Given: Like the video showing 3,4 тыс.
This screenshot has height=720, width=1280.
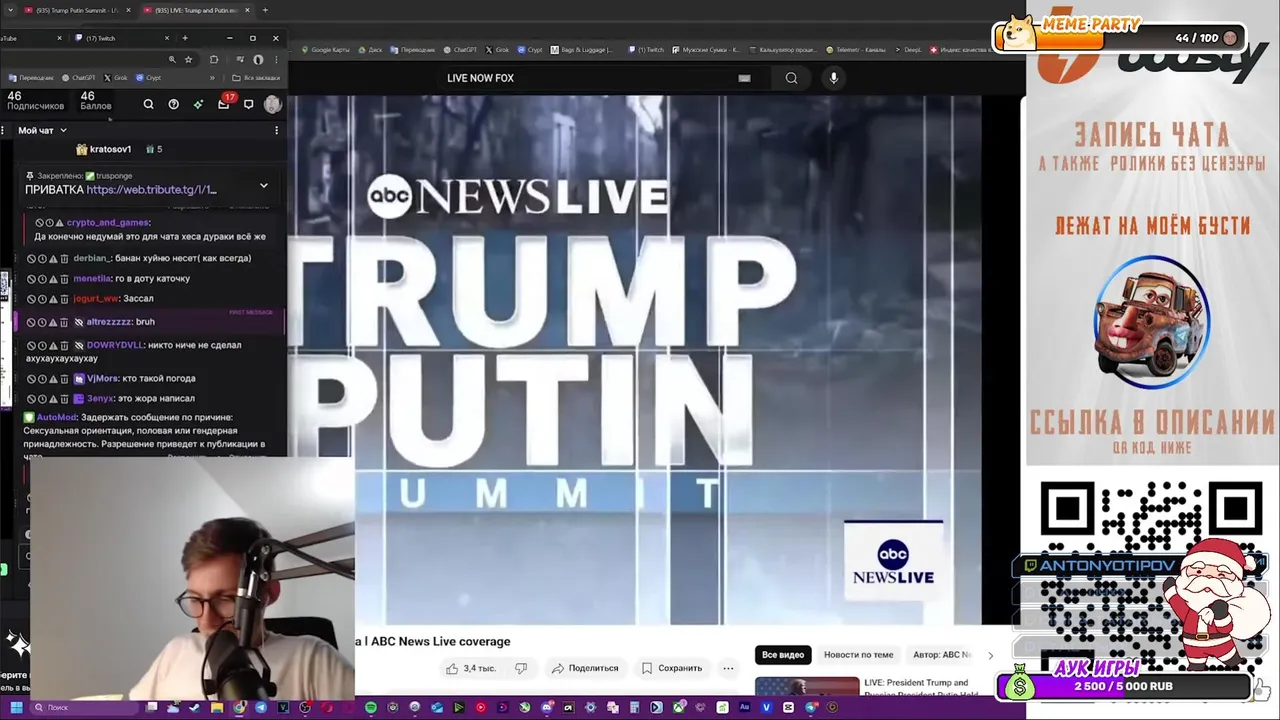Looking at the screenshot, I should click(470, 668).
